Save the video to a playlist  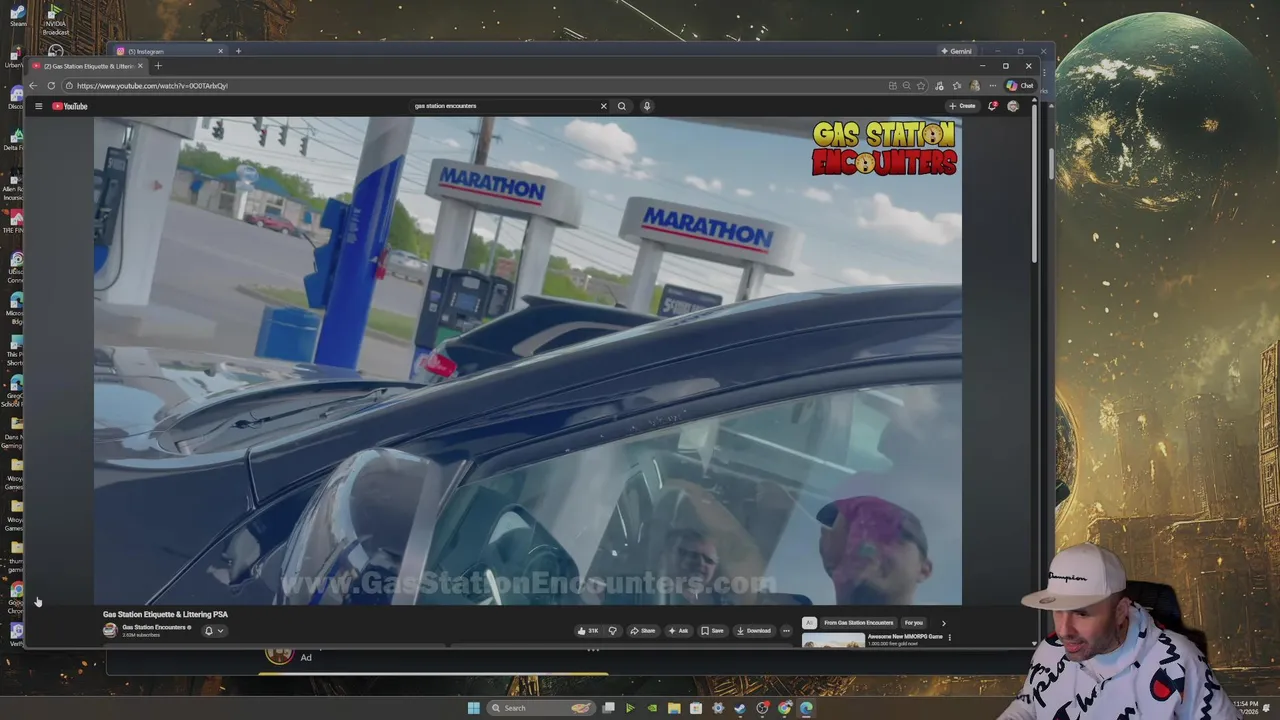[x=712, y=631]
